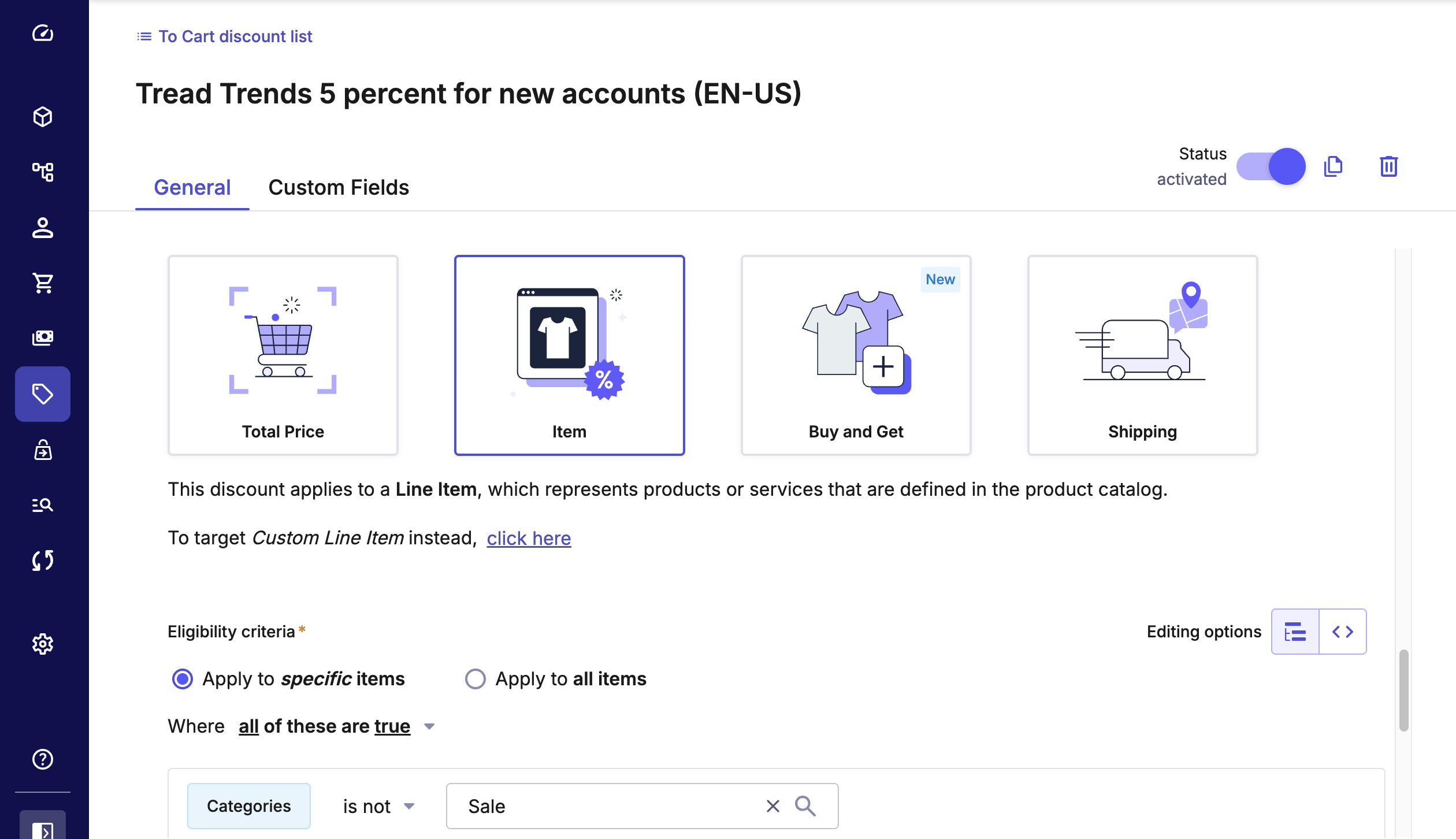Click the 'click here' Custom Line Item link
This screenshot has width=1456, height=839.
tap(529, 538)
